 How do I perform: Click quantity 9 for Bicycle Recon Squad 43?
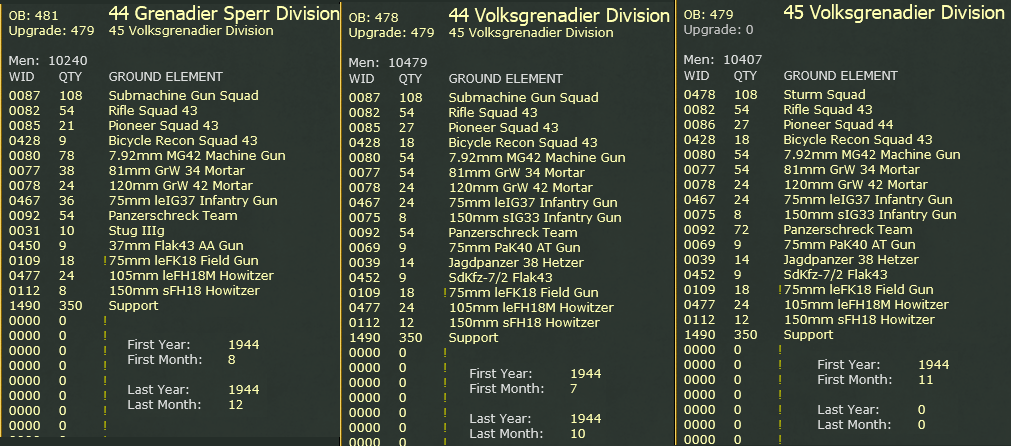click(63, 141)
